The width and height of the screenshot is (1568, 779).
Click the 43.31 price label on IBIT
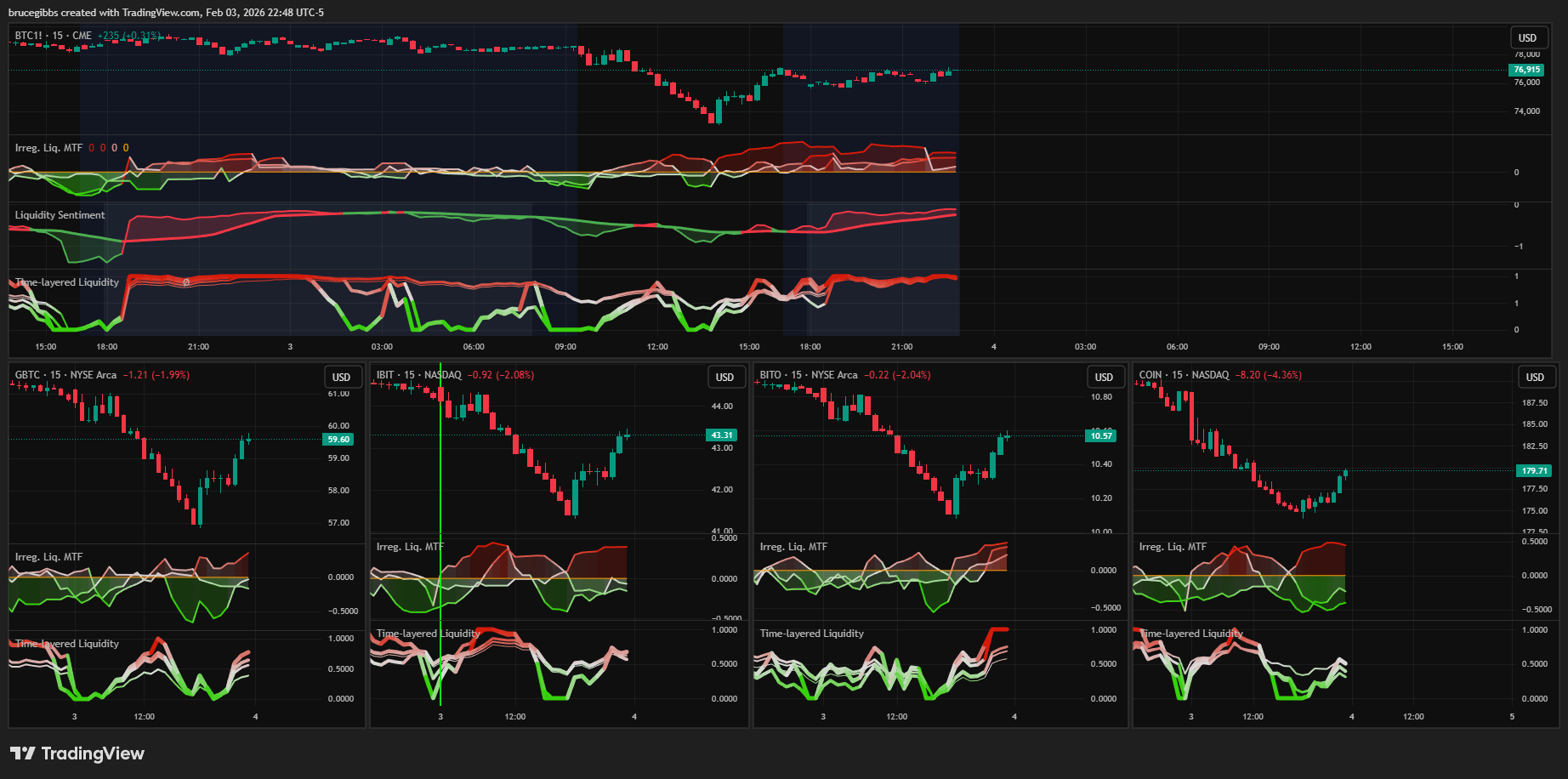[721, 435]
